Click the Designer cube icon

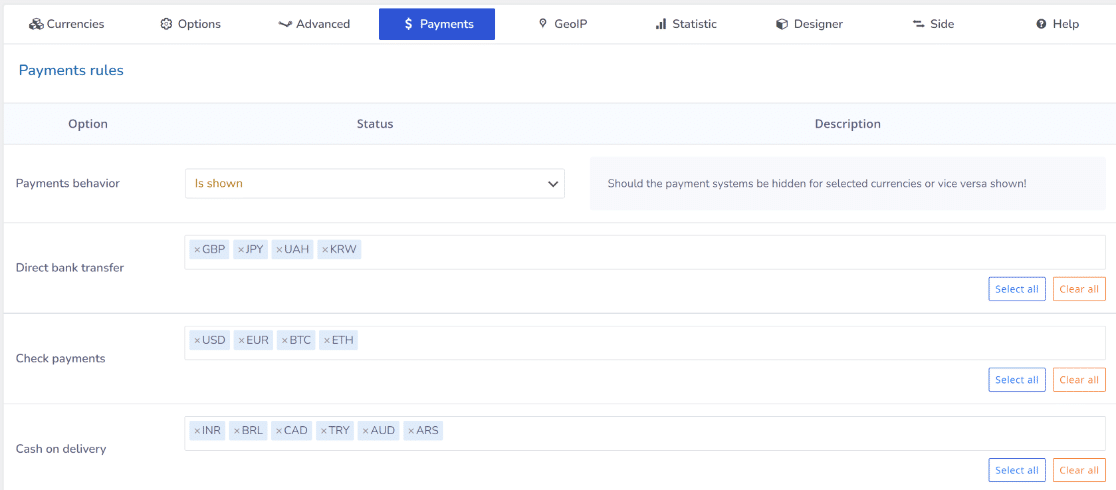tap(781, 24)
